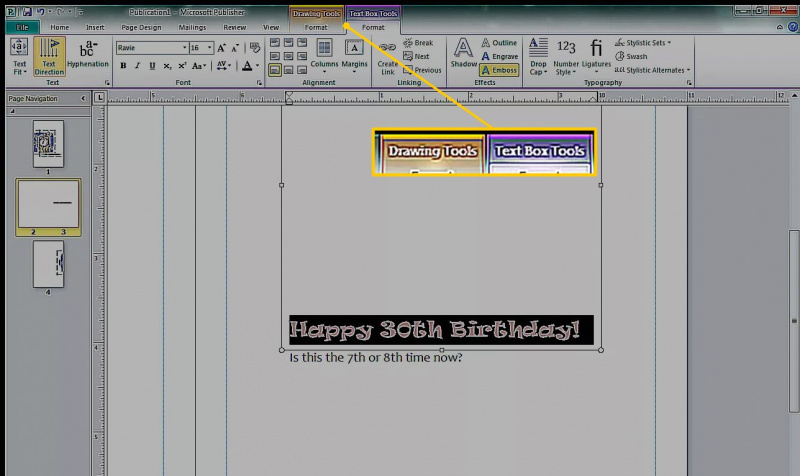
Task: Open the Typography dialog launcher
Action: point(689,83)
